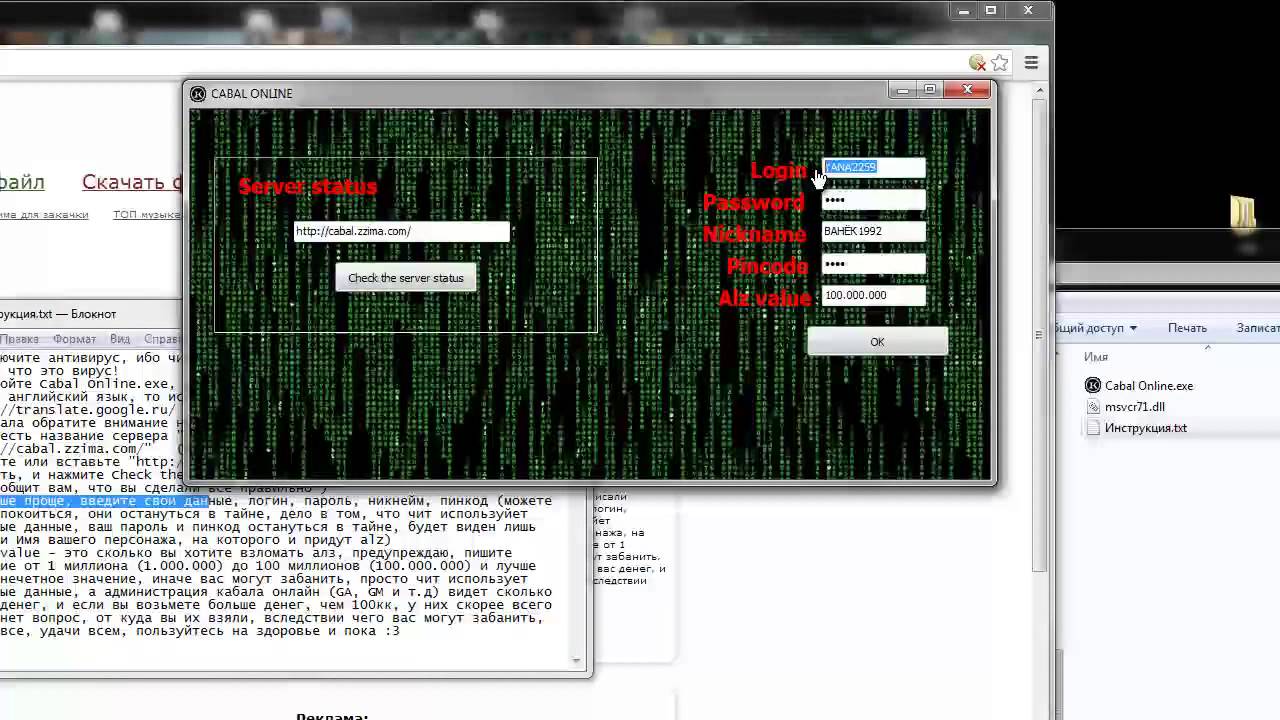Click the server URL field with cabal.zzima.com
1280x720 pixels.
tap(402, 231)
